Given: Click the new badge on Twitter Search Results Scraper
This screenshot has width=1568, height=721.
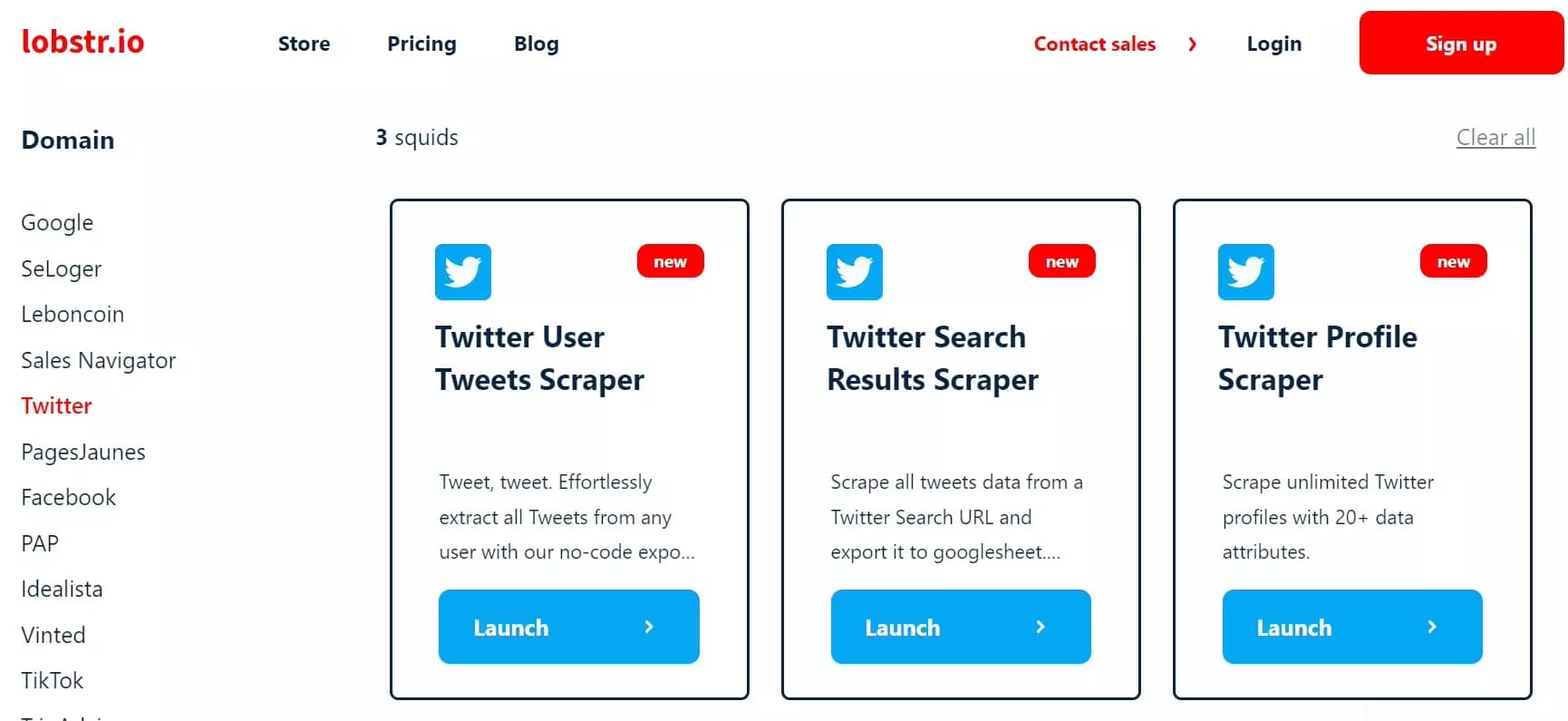Looking at the screenshot, I should coord(1061,261).
